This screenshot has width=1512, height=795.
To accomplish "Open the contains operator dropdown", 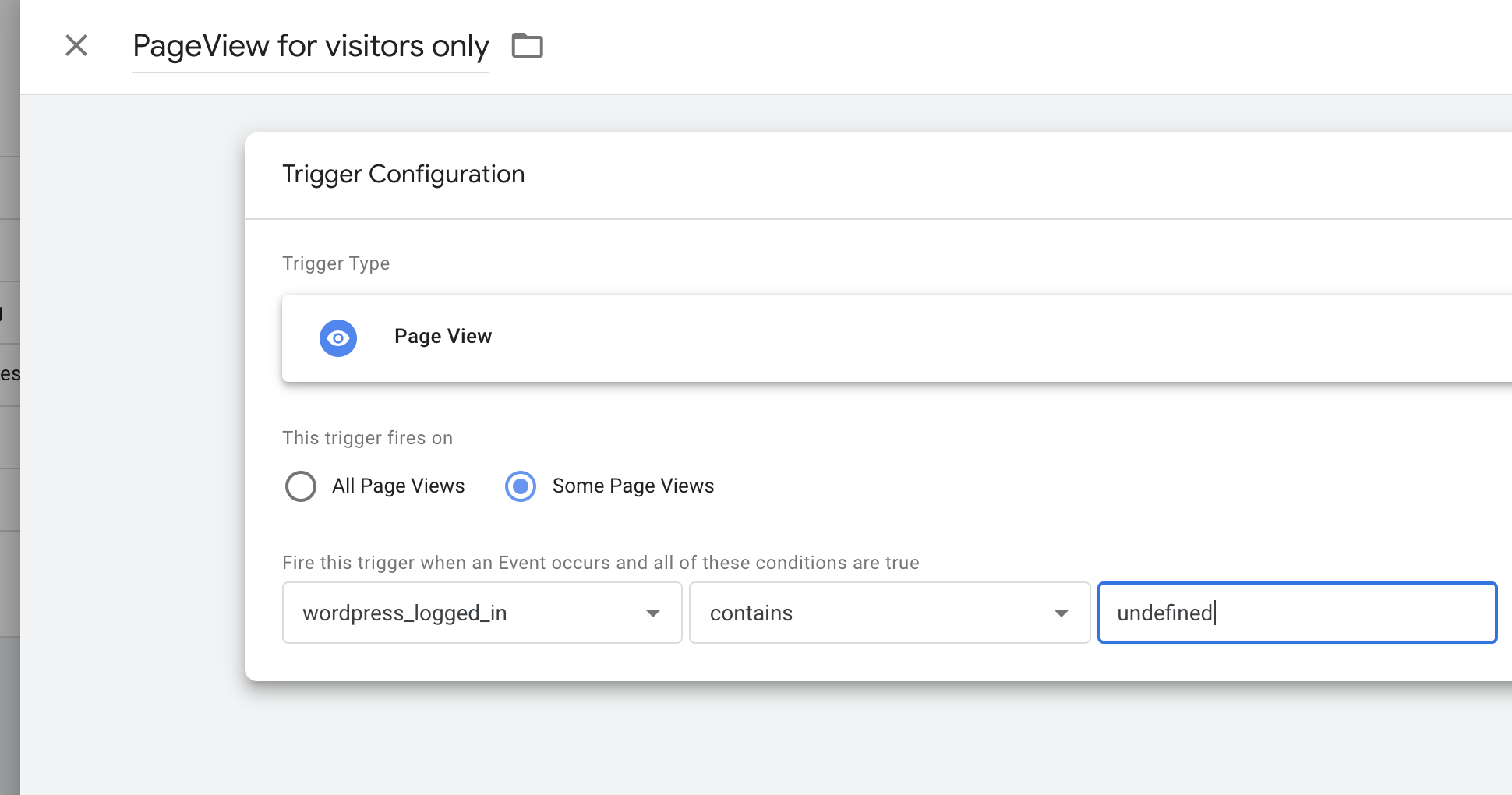I will (x=889, y=613).
